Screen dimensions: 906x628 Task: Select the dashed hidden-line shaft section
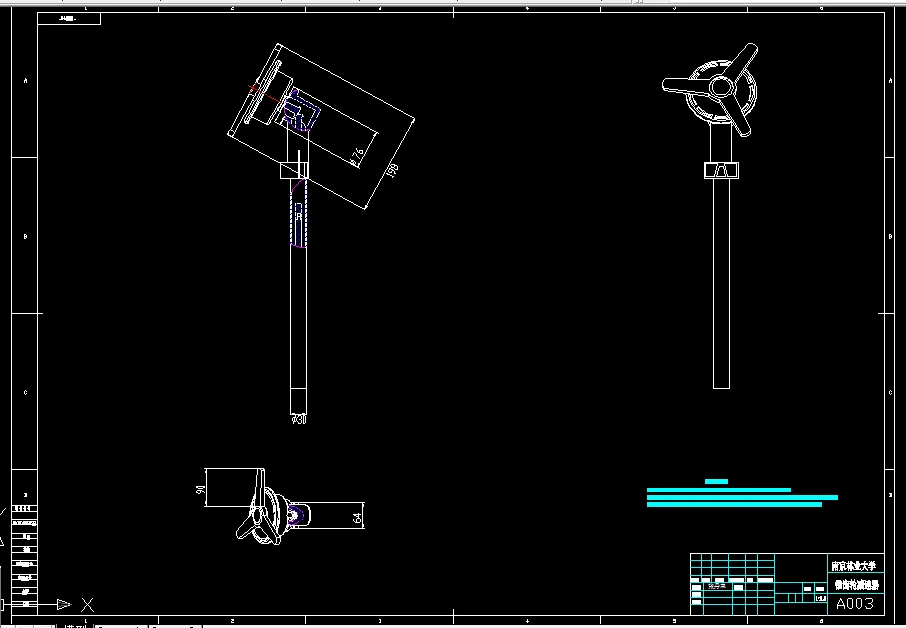(298, 212)
